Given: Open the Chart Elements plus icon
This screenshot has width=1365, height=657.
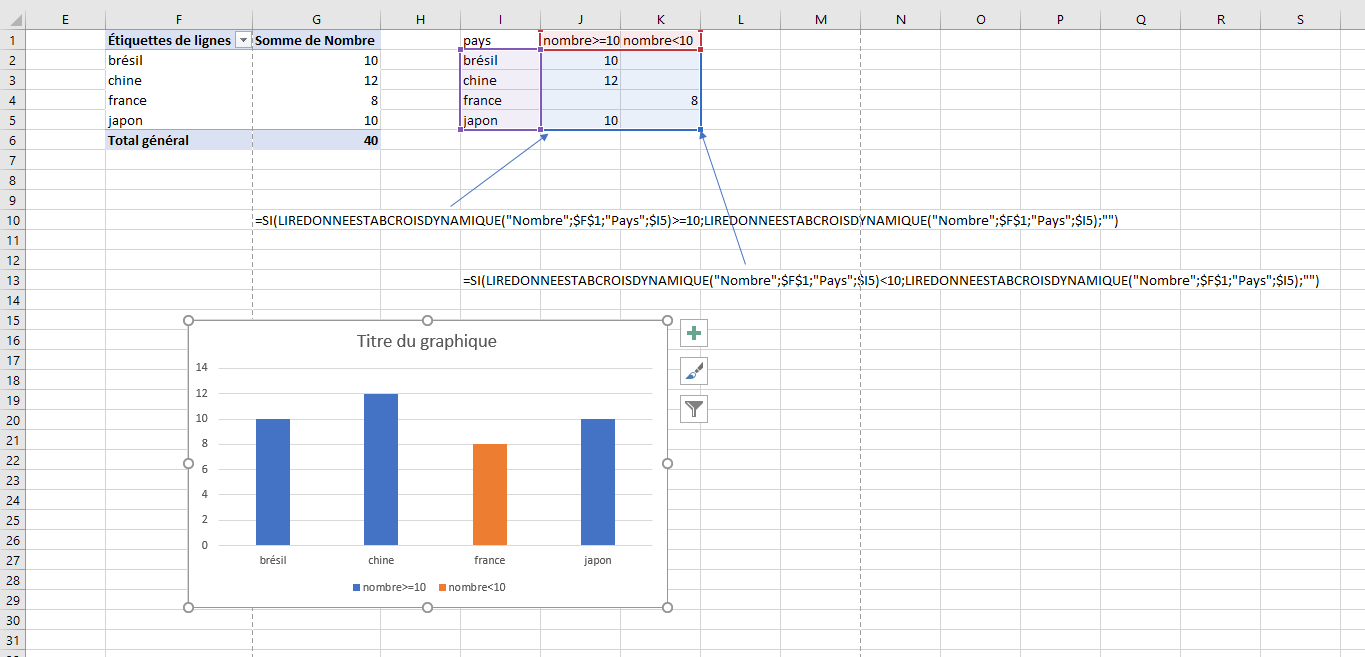Looking at the screenshot, I should click(x=693, y=332).
